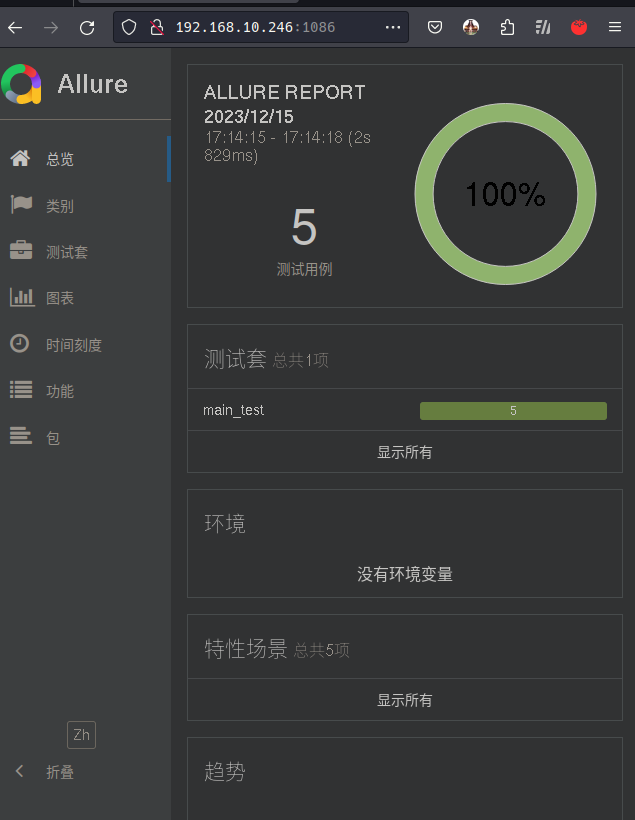Click the Allure title text

[93, 84]
